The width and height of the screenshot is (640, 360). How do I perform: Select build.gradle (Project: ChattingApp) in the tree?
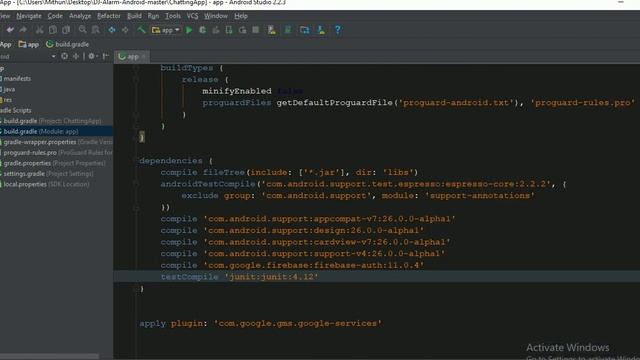coord(52,121)
